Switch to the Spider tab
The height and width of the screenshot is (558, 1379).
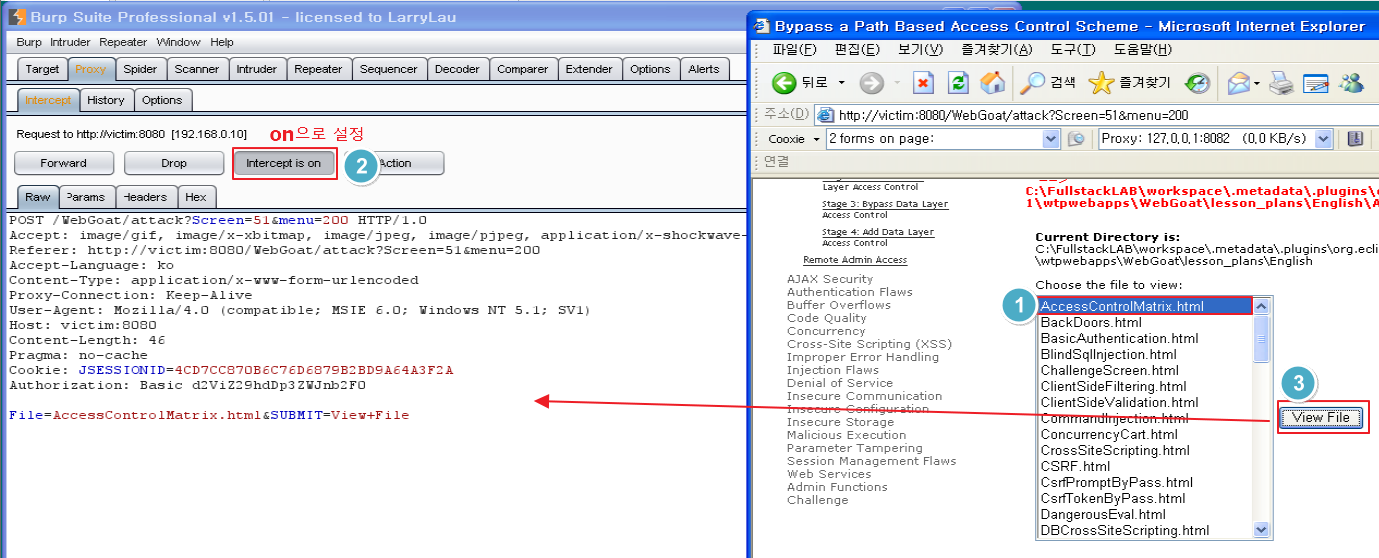pos(140,69)
